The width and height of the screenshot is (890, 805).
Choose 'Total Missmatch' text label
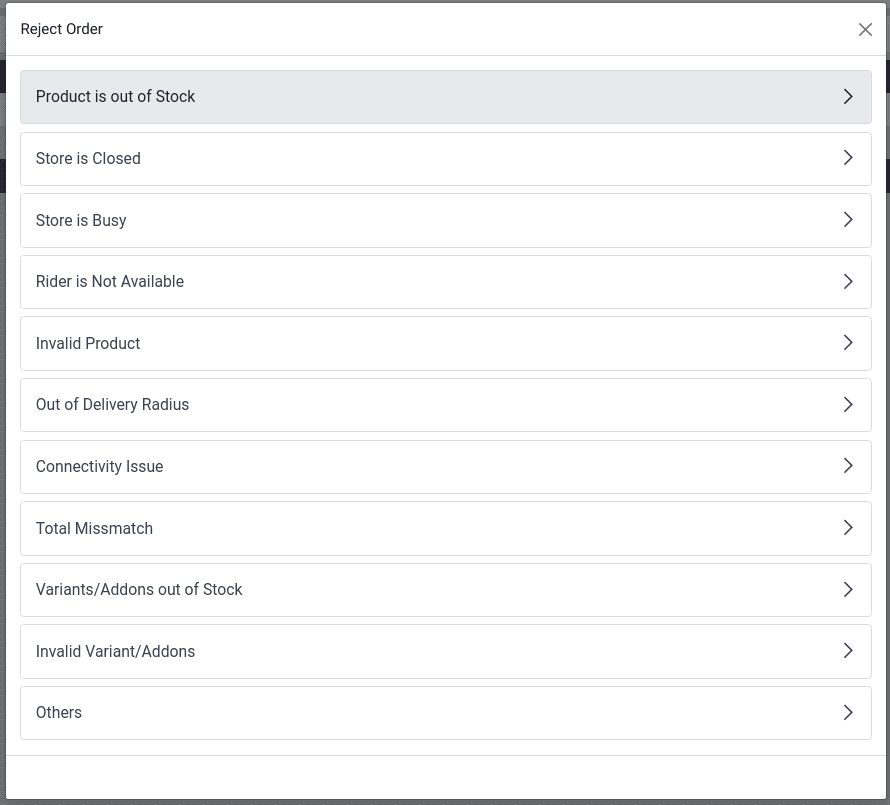[x=94, y=528]
